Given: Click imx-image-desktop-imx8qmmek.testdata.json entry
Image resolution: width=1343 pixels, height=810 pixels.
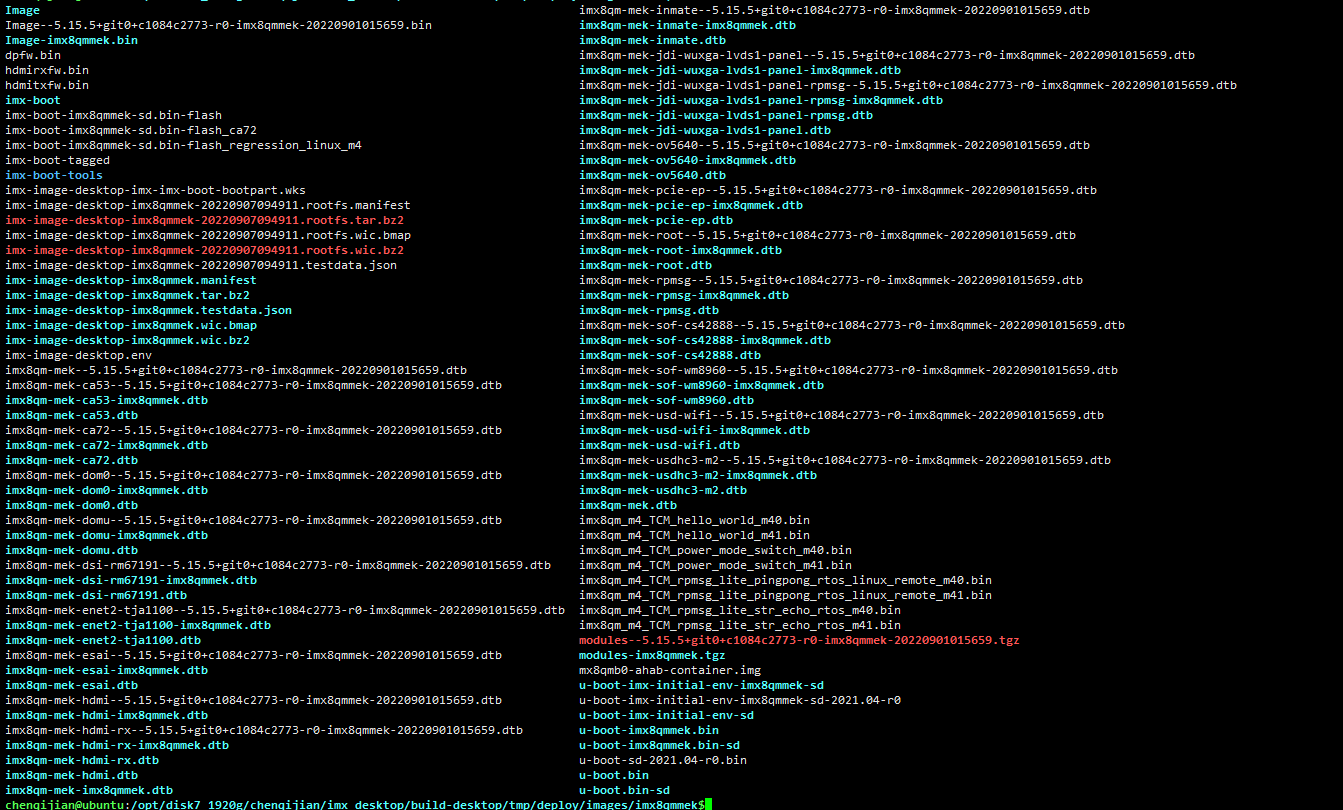Looking at the screenshot, I should pos(149,310).
